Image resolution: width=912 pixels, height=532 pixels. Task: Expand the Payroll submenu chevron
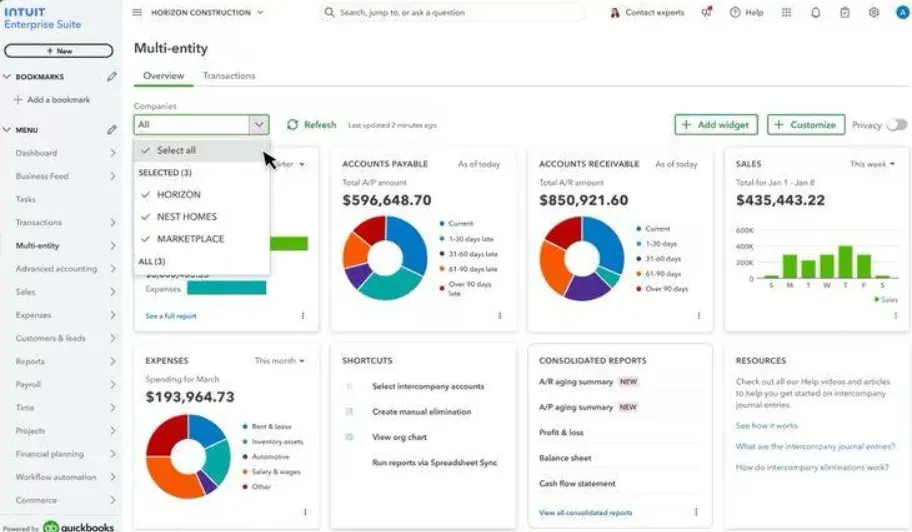pyautogui.click(x=112, y=384)
